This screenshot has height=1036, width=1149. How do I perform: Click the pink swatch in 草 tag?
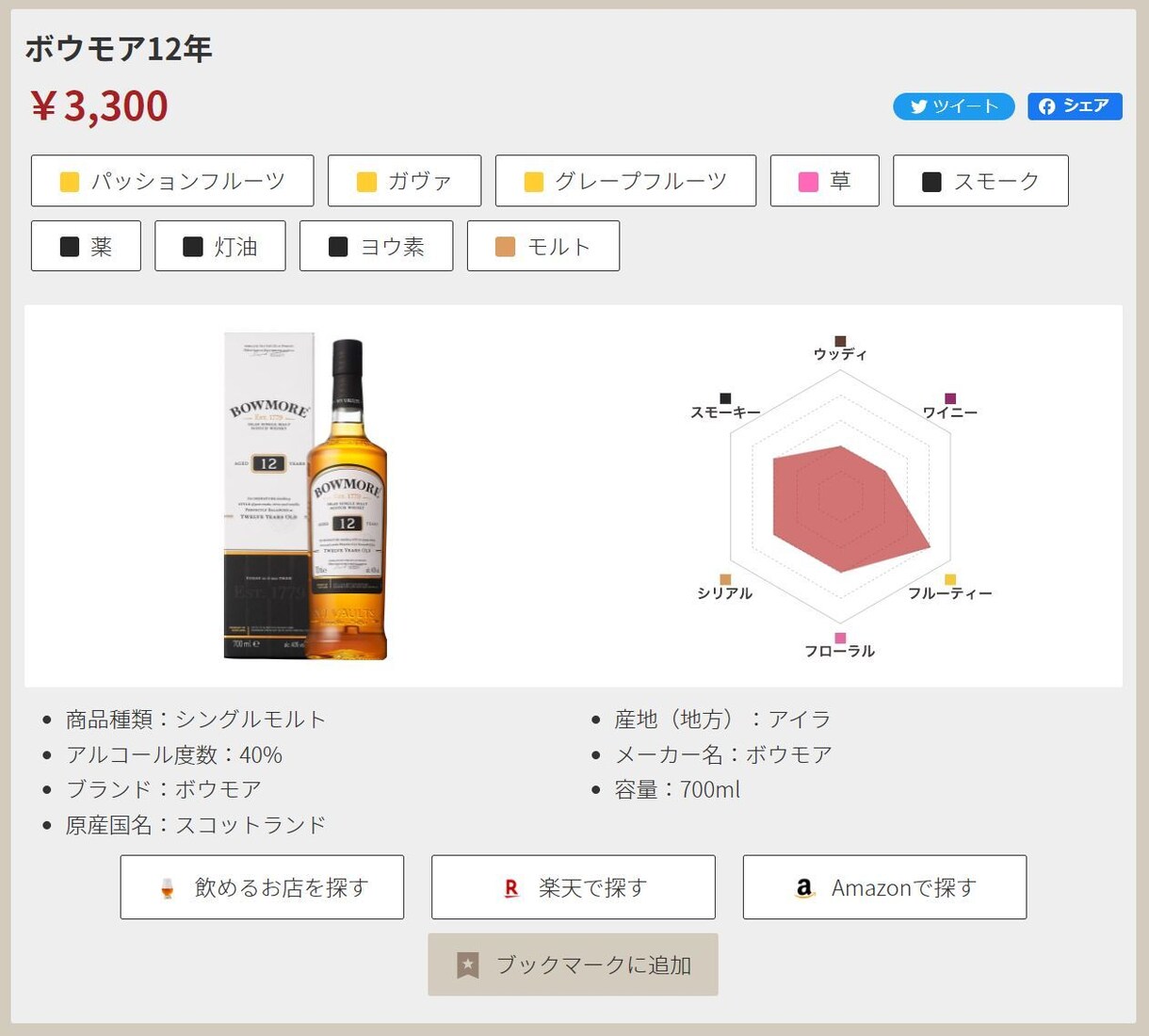(808, 182)
